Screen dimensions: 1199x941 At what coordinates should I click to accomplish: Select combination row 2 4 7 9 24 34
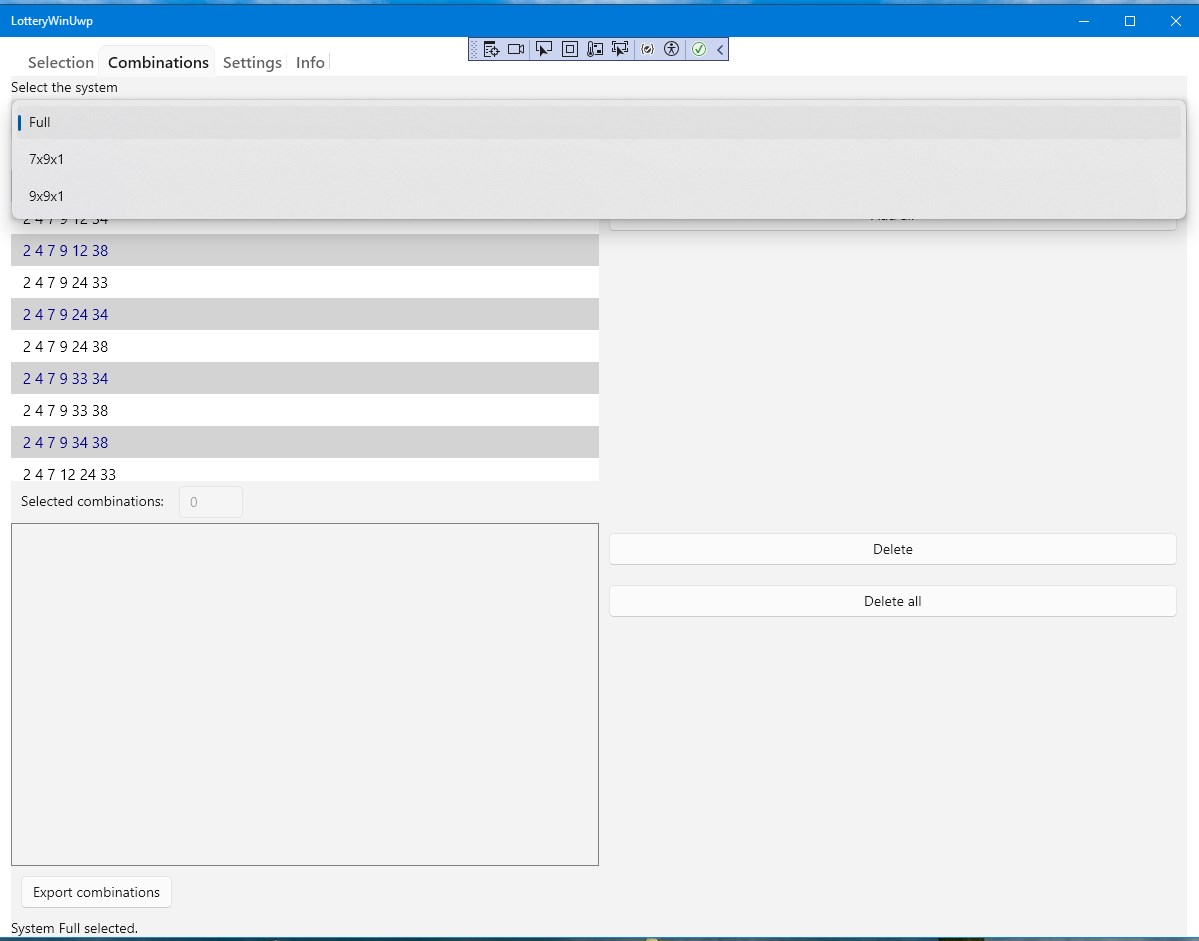point(304,314)
